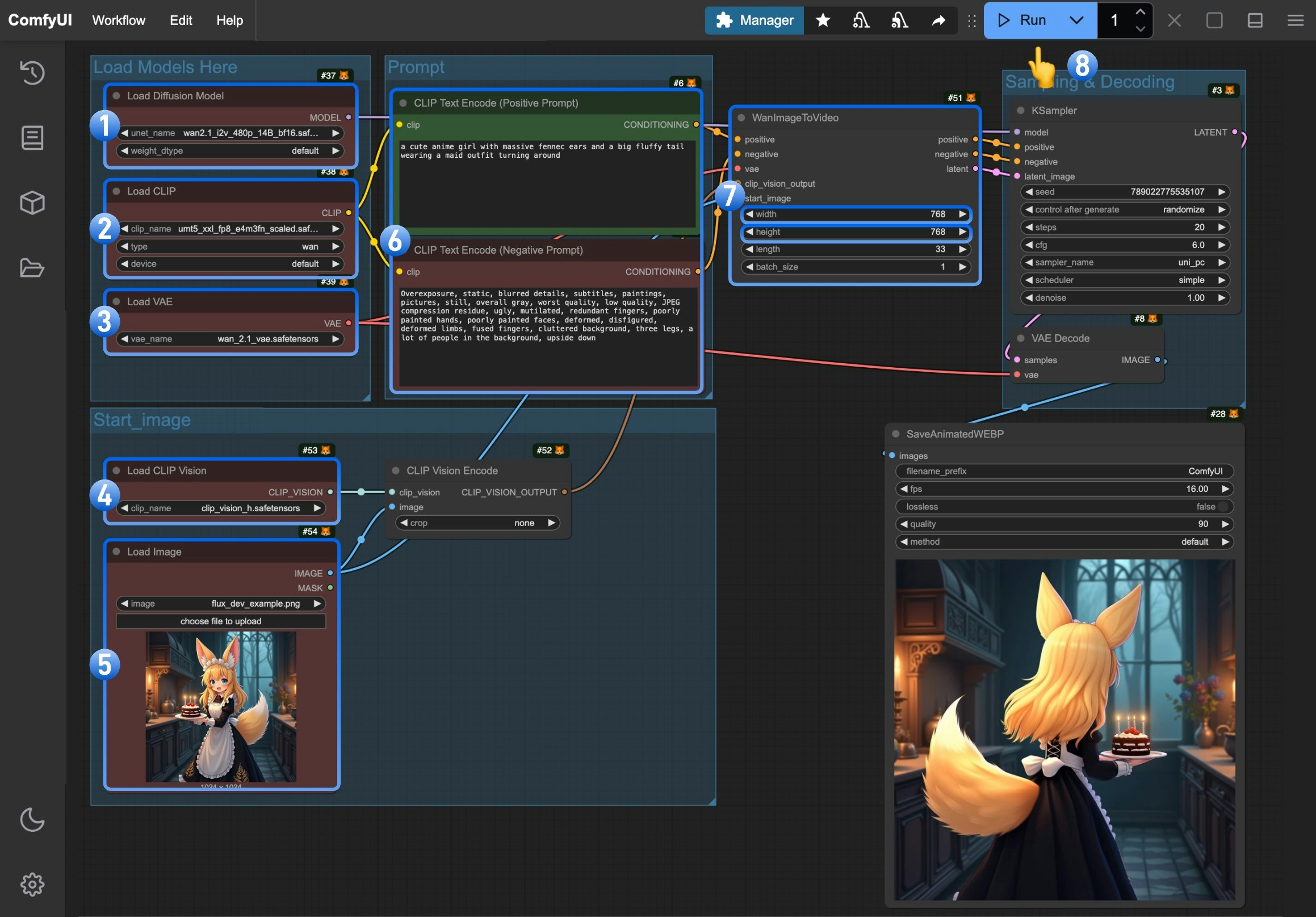This screenshot has height=917, width=1316.
Task: Open the node library panel
Action: pyautogui.click(x=32, y=137)
